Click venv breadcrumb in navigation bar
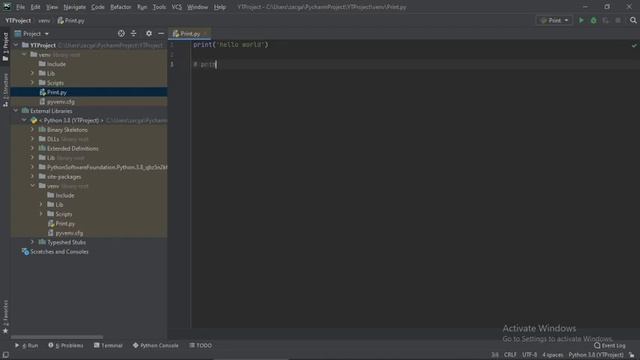This screenshot has width=640, height=360. tap(44, 20)
